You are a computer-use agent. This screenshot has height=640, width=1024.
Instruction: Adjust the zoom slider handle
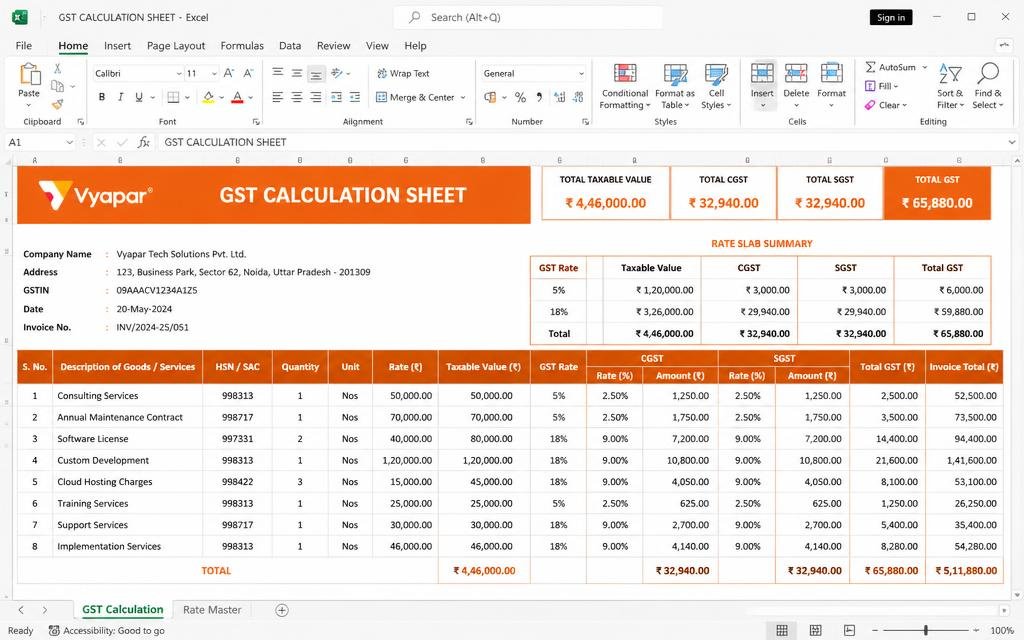click(x=925, y=630)
